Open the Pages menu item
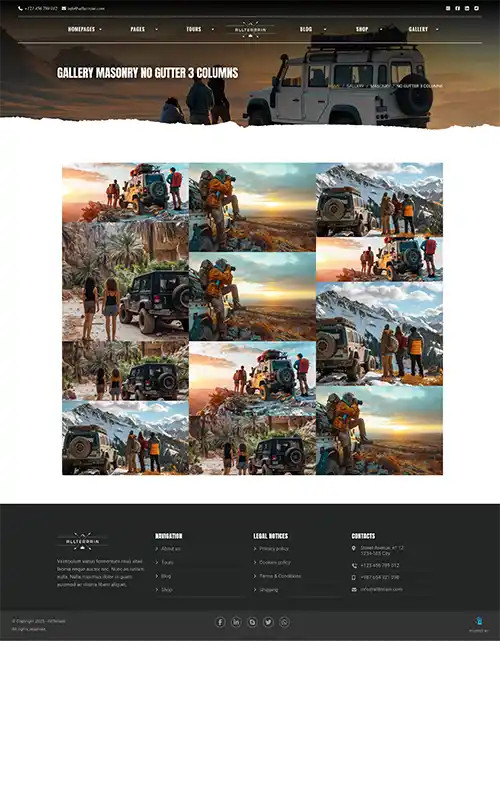 [144, 29]
